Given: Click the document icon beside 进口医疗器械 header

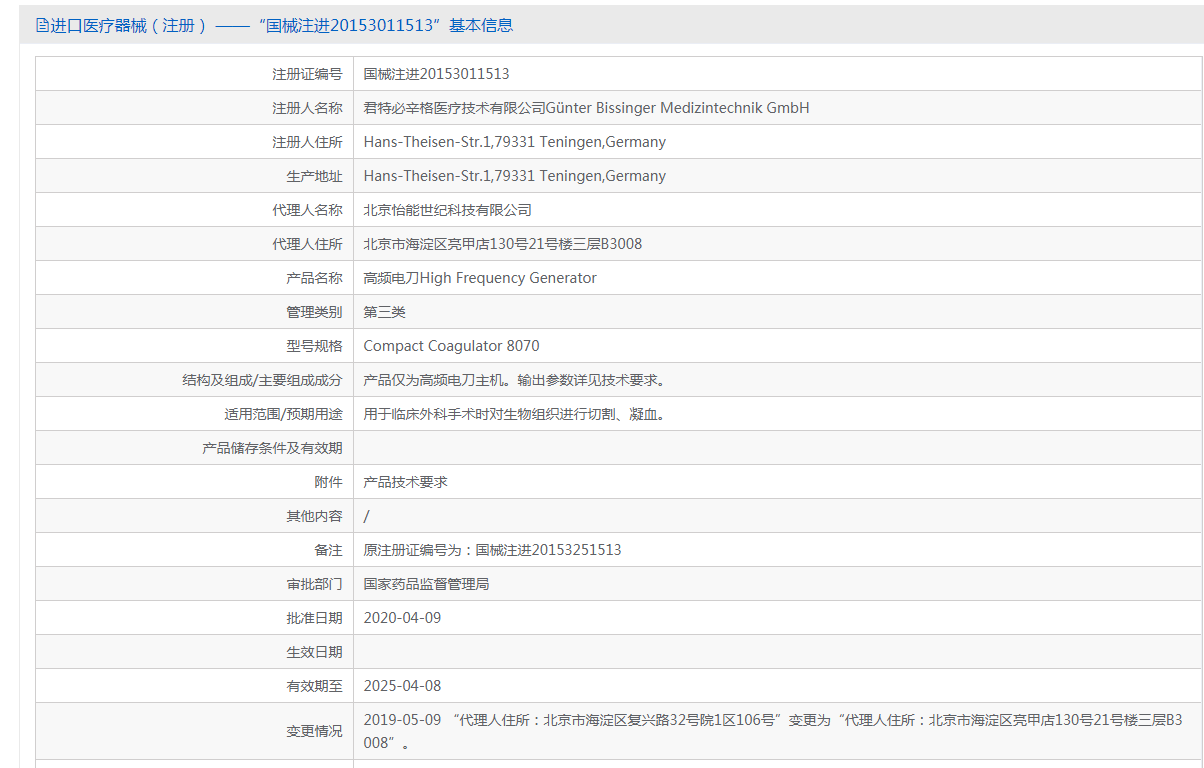Looking at the screenshot, I should point(42,25).
